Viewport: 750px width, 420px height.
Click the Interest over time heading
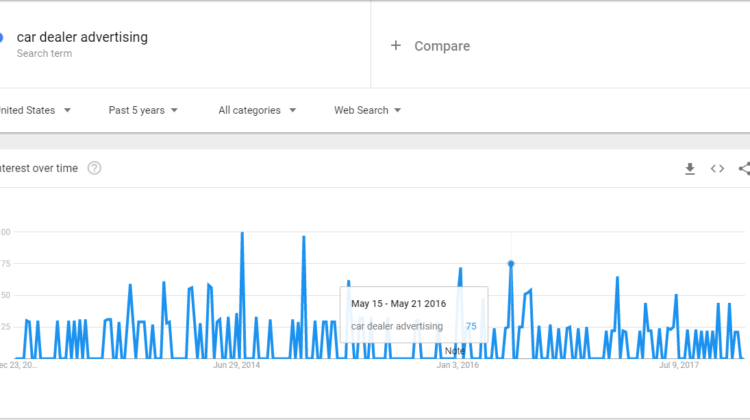tap(38, 168)
